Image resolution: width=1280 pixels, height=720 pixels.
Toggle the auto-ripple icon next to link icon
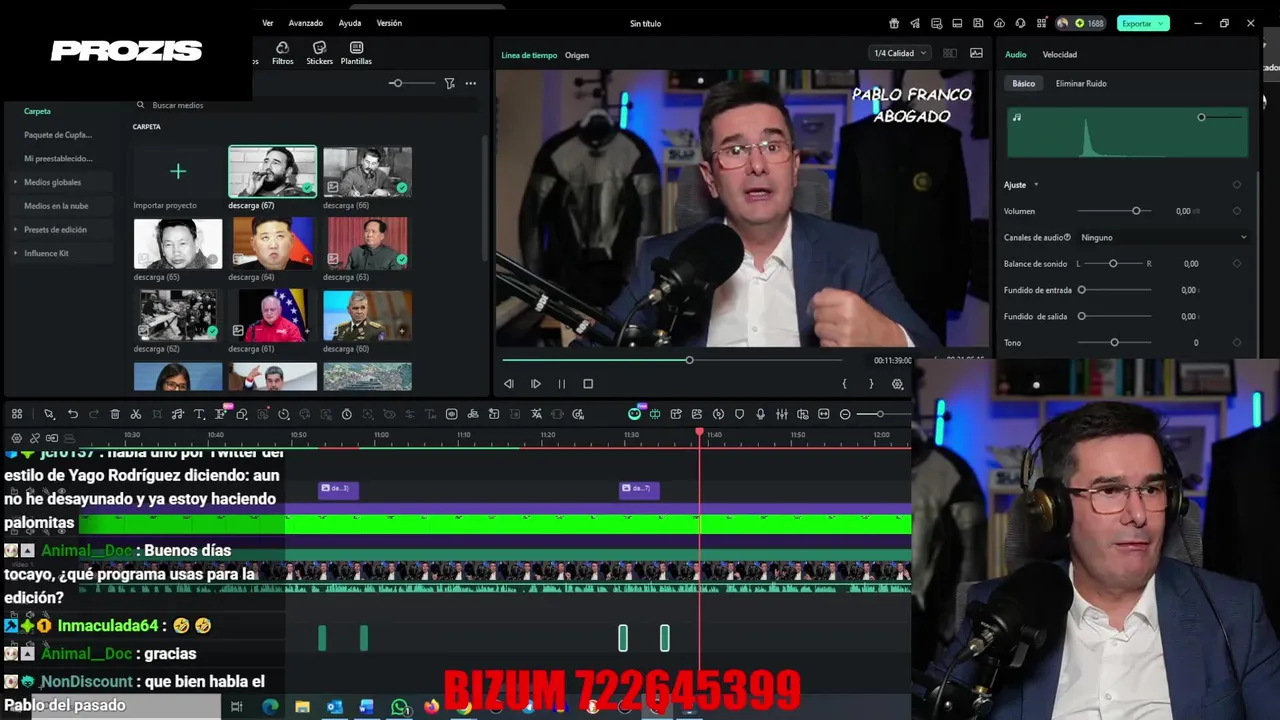pos(52,438)
